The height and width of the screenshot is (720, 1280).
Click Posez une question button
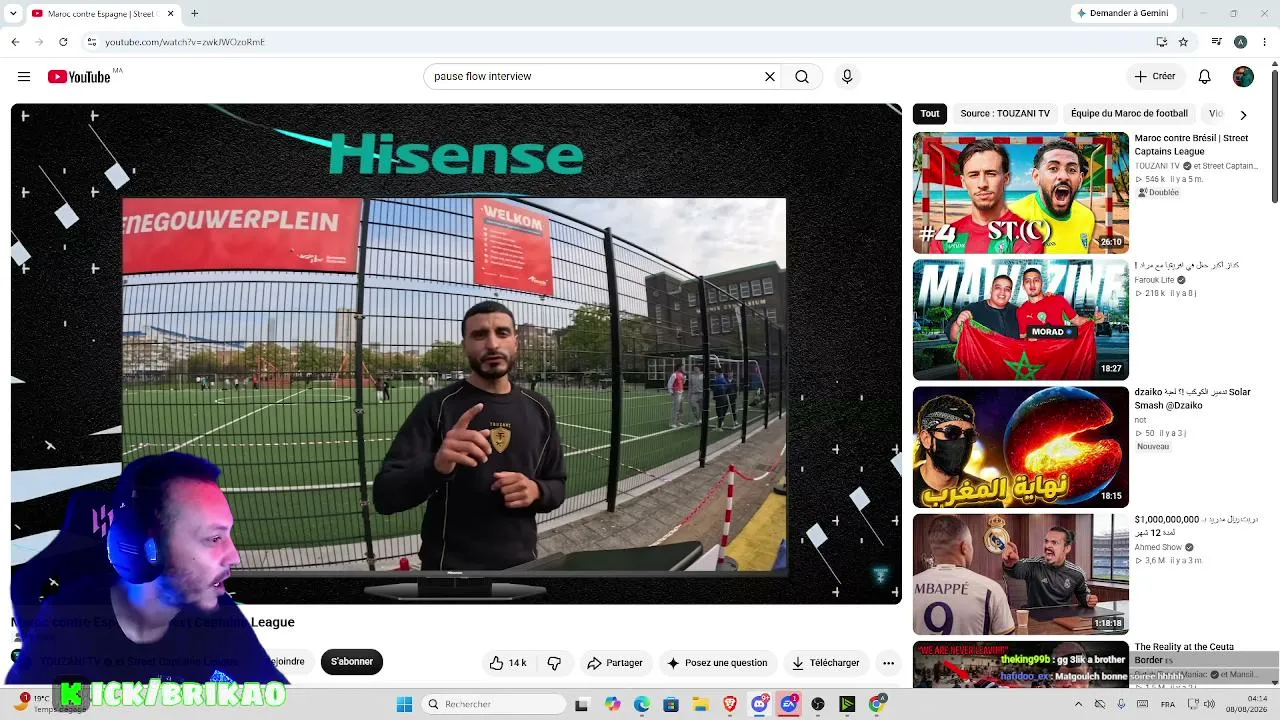click(717, 663)
